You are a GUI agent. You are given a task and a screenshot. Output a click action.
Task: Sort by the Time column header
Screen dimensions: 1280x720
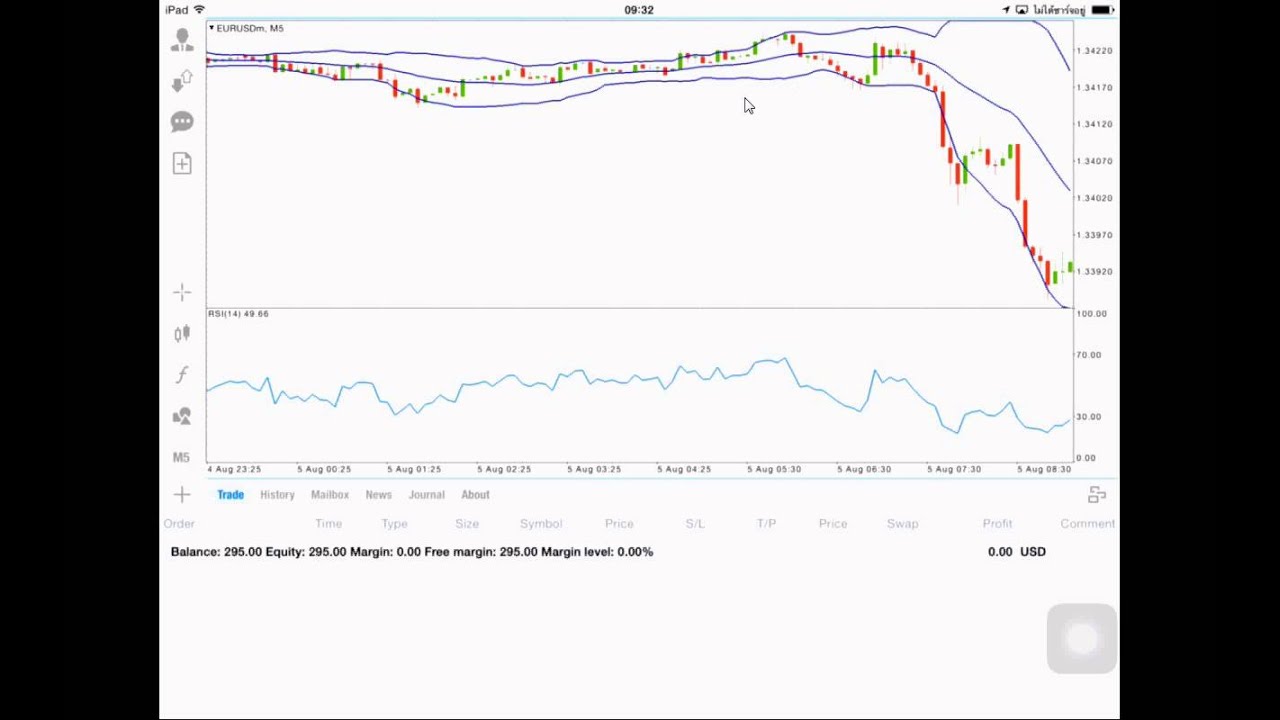point(328,524)
